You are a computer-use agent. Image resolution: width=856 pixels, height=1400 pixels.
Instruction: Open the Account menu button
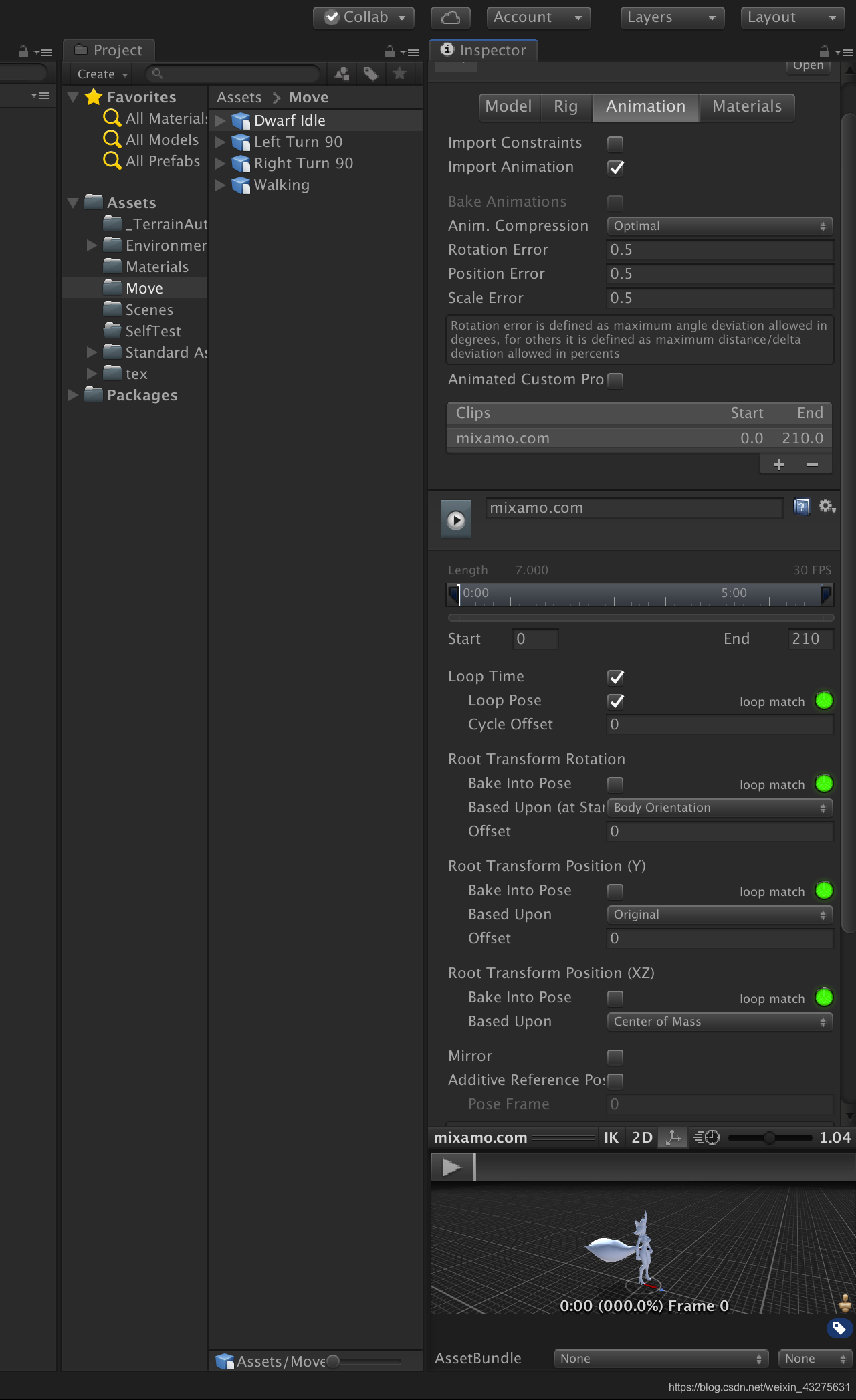(x=538, y=18)
